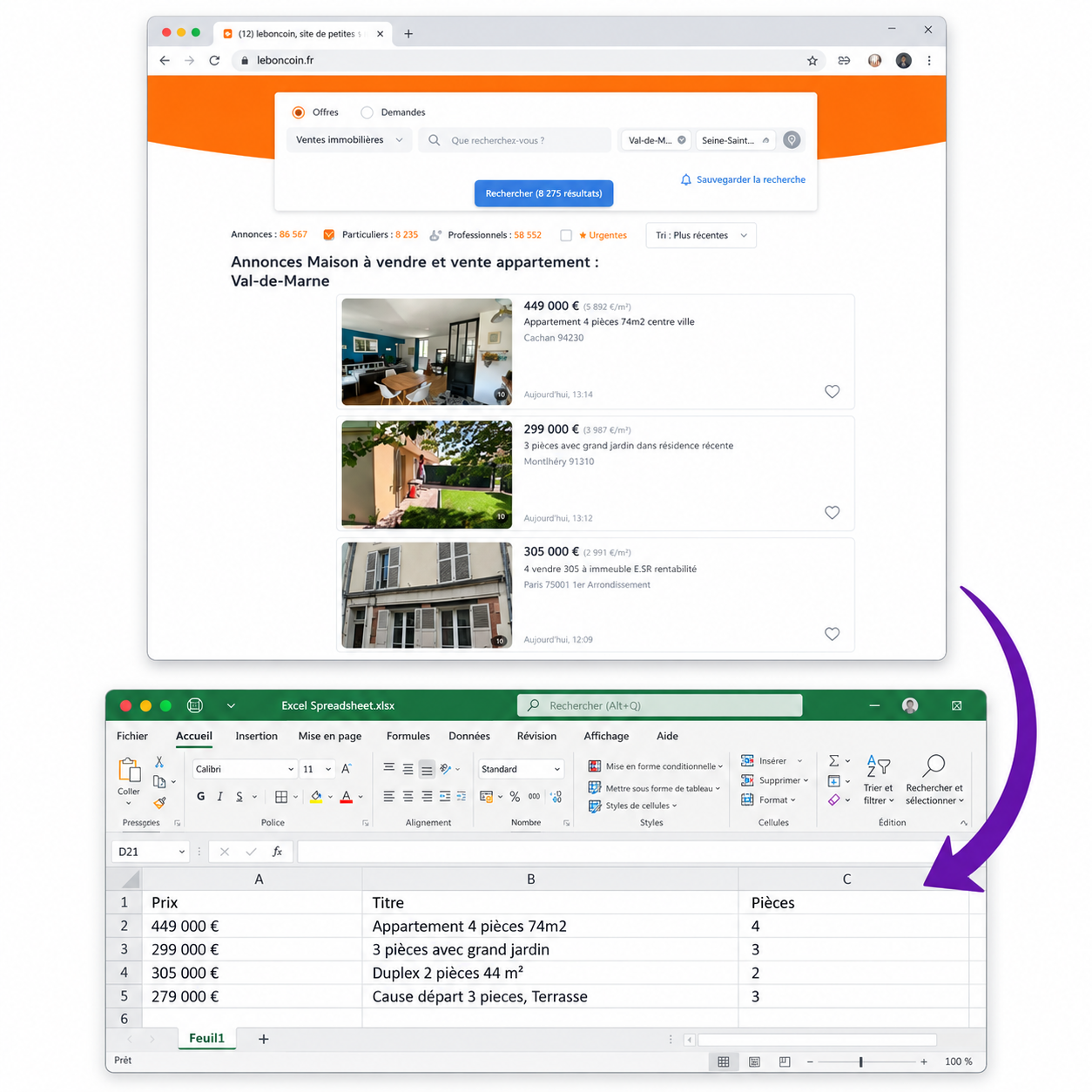Click the Trier et filtrer icon
This screenshot has width=1092, height=1092.
(x=878, y=765)
